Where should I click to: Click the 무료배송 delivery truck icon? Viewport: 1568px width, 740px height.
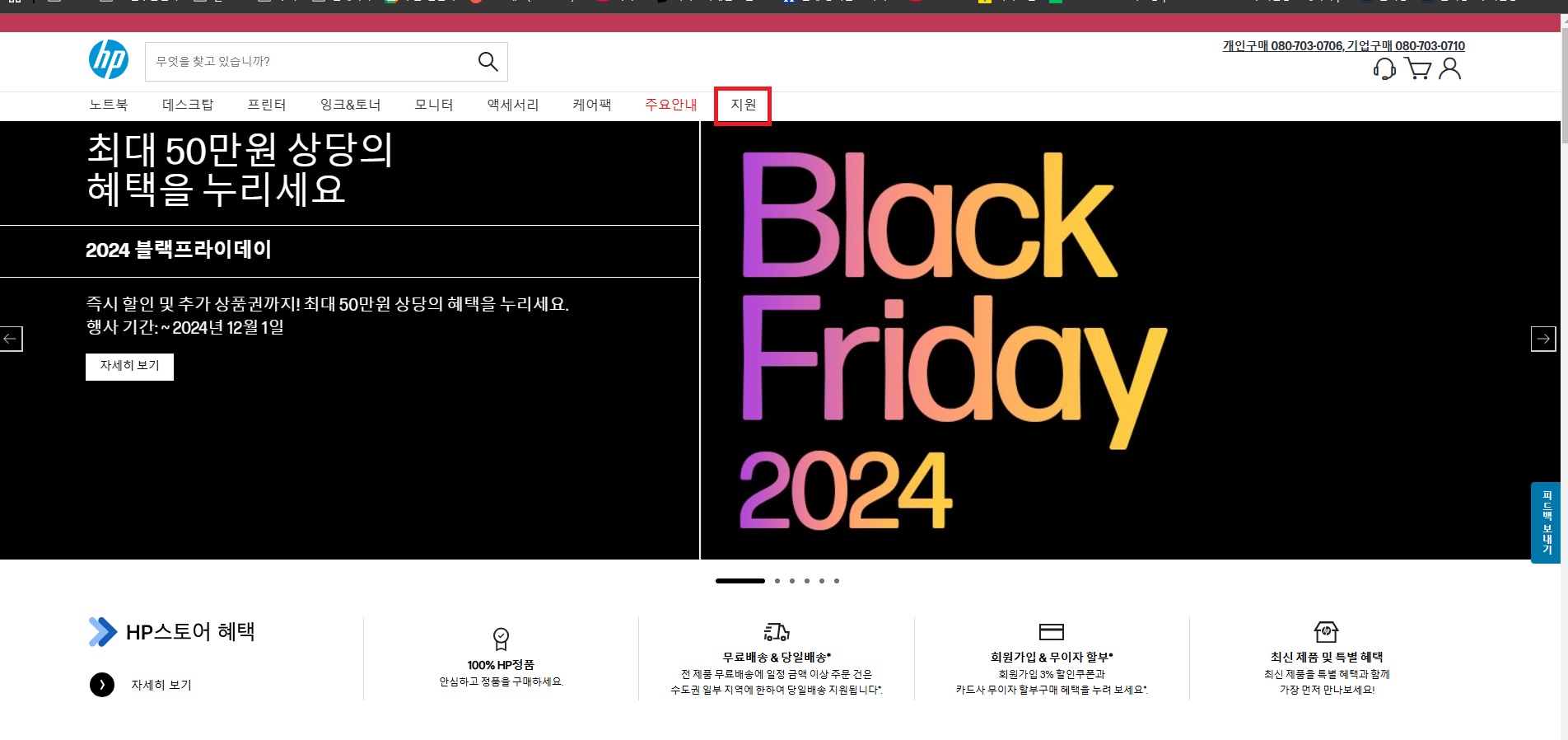777,632
